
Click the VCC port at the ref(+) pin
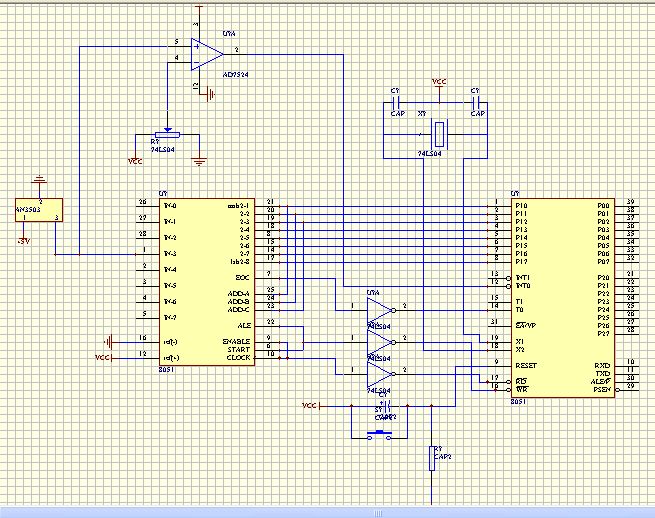[x=103, y=358]
